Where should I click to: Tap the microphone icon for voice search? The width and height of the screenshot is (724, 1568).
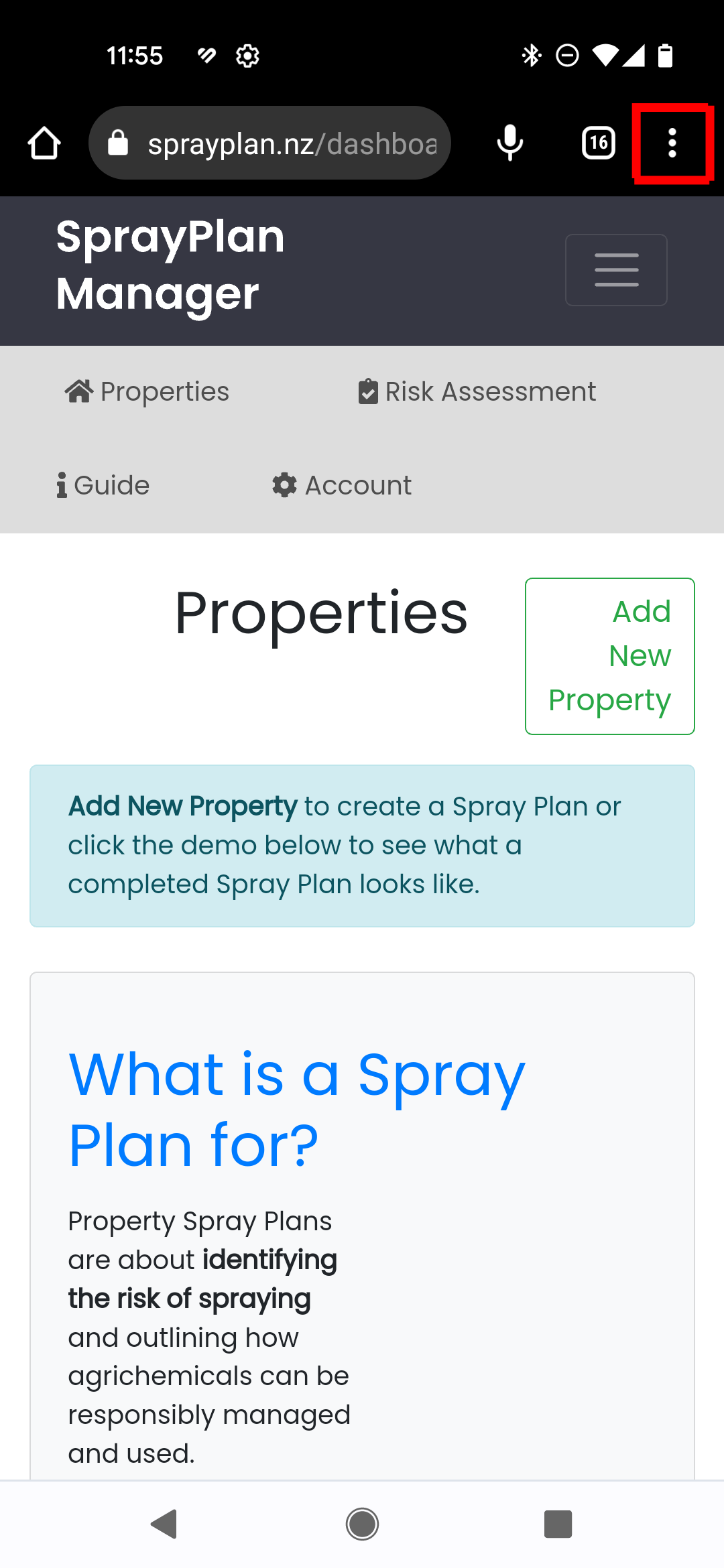click(509, 142)
